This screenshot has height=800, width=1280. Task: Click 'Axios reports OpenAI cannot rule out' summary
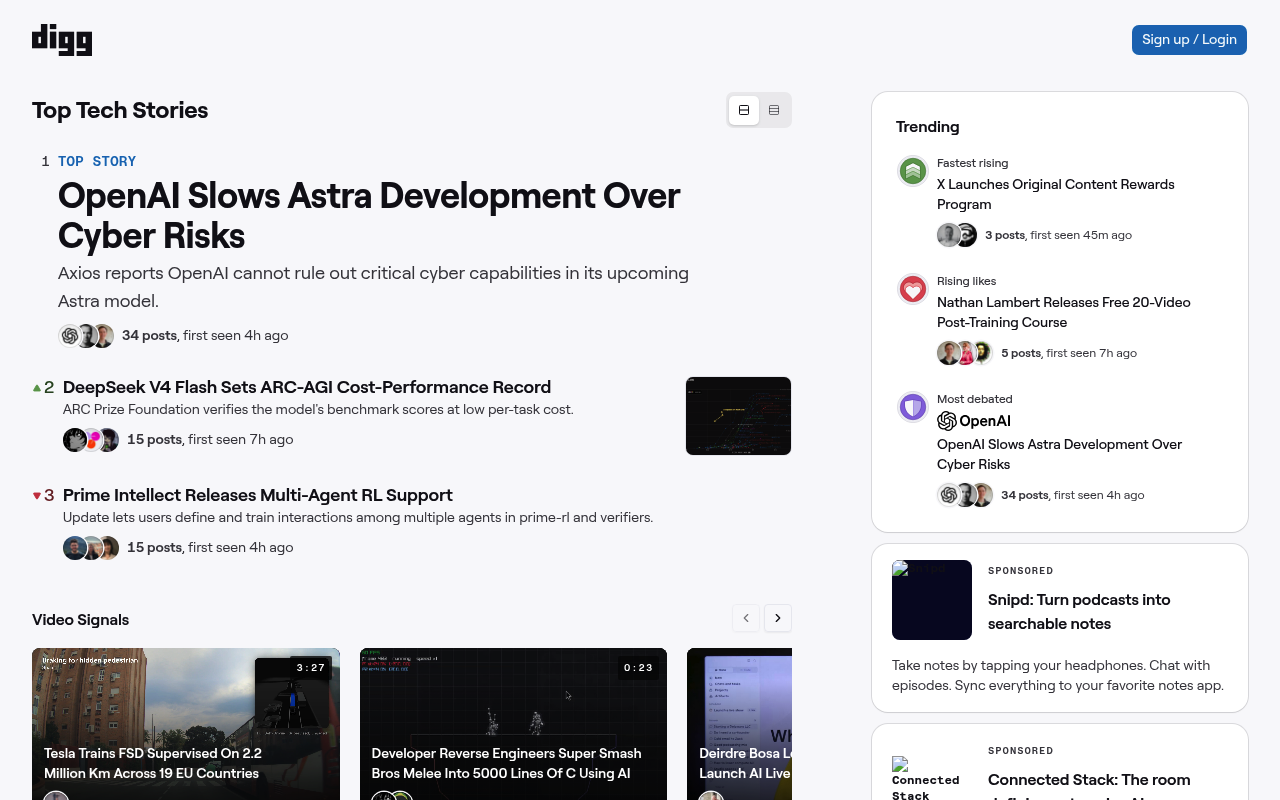[373, 287]
